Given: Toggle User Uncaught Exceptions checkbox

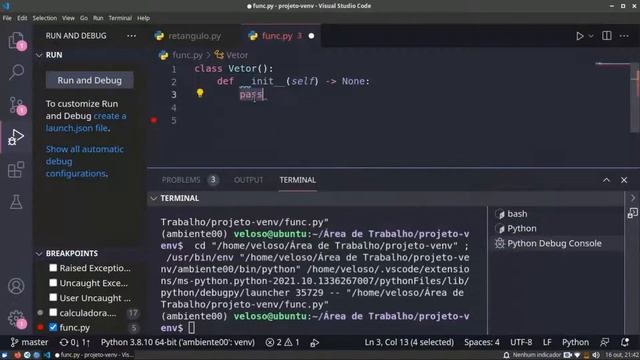Looking at the screenshot, I should 53,298.
